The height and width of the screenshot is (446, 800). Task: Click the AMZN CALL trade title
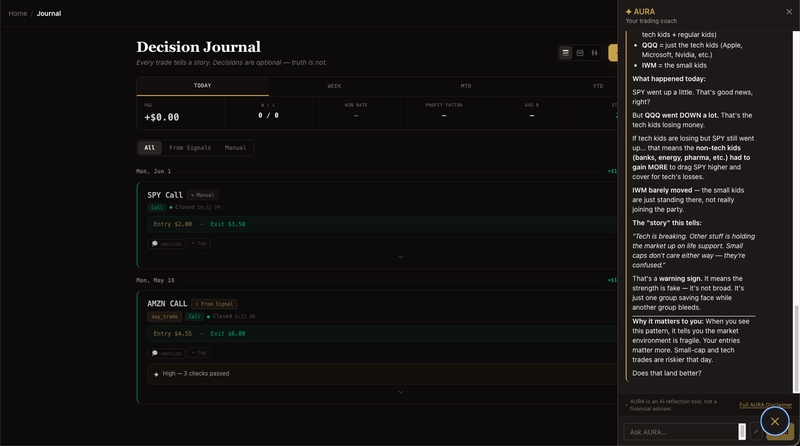[x=167, y=304]
